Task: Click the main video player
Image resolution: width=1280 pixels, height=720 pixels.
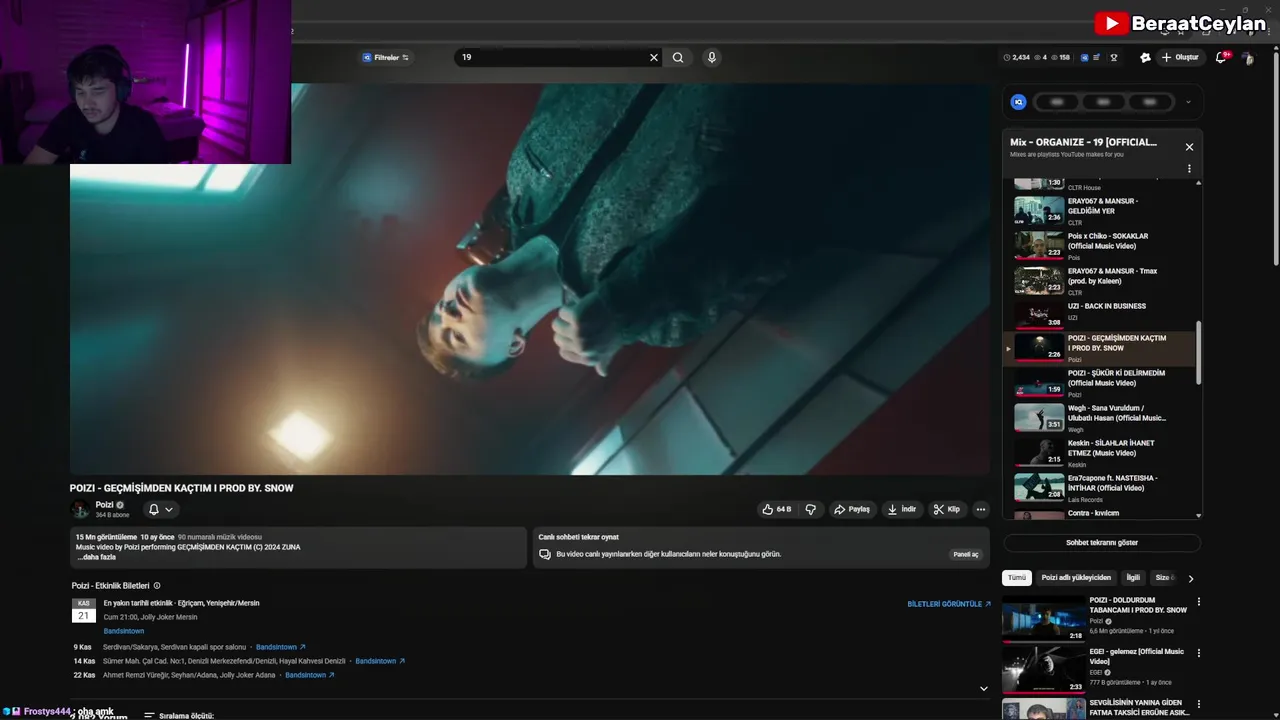Action: 530,278
